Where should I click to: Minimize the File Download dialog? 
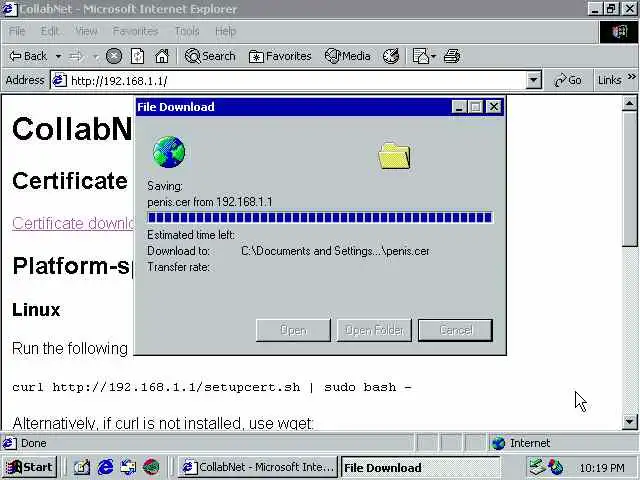point(459,107)
